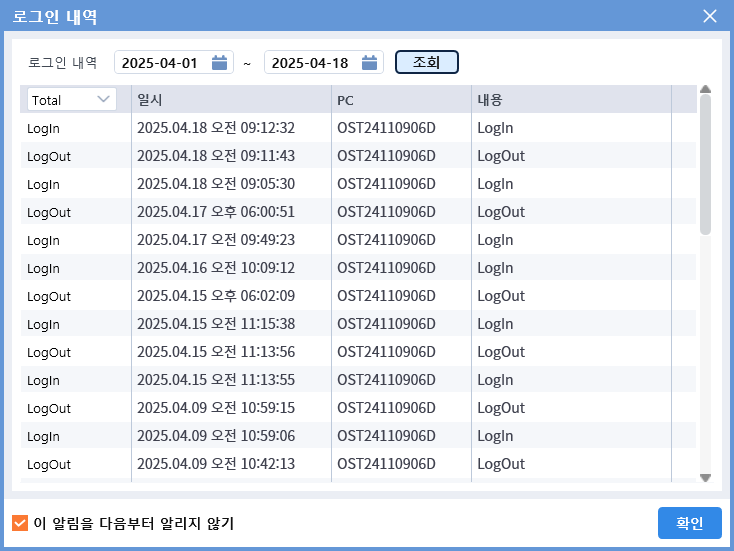Open the start date calendar picker
The image size is (734, 551).
click(x=220, y=63)
